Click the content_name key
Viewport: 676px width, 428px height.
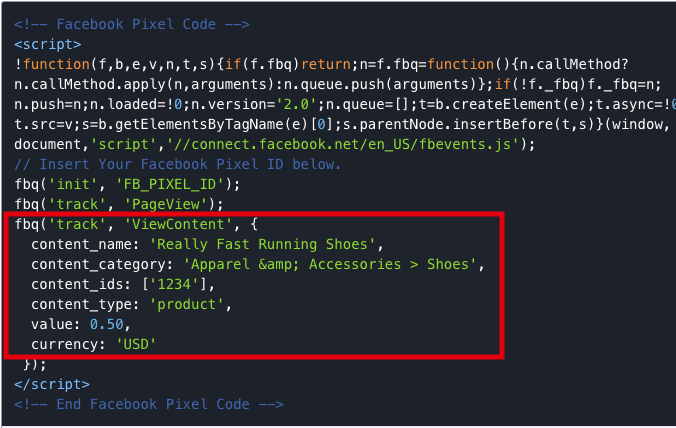tap(81, 244)
